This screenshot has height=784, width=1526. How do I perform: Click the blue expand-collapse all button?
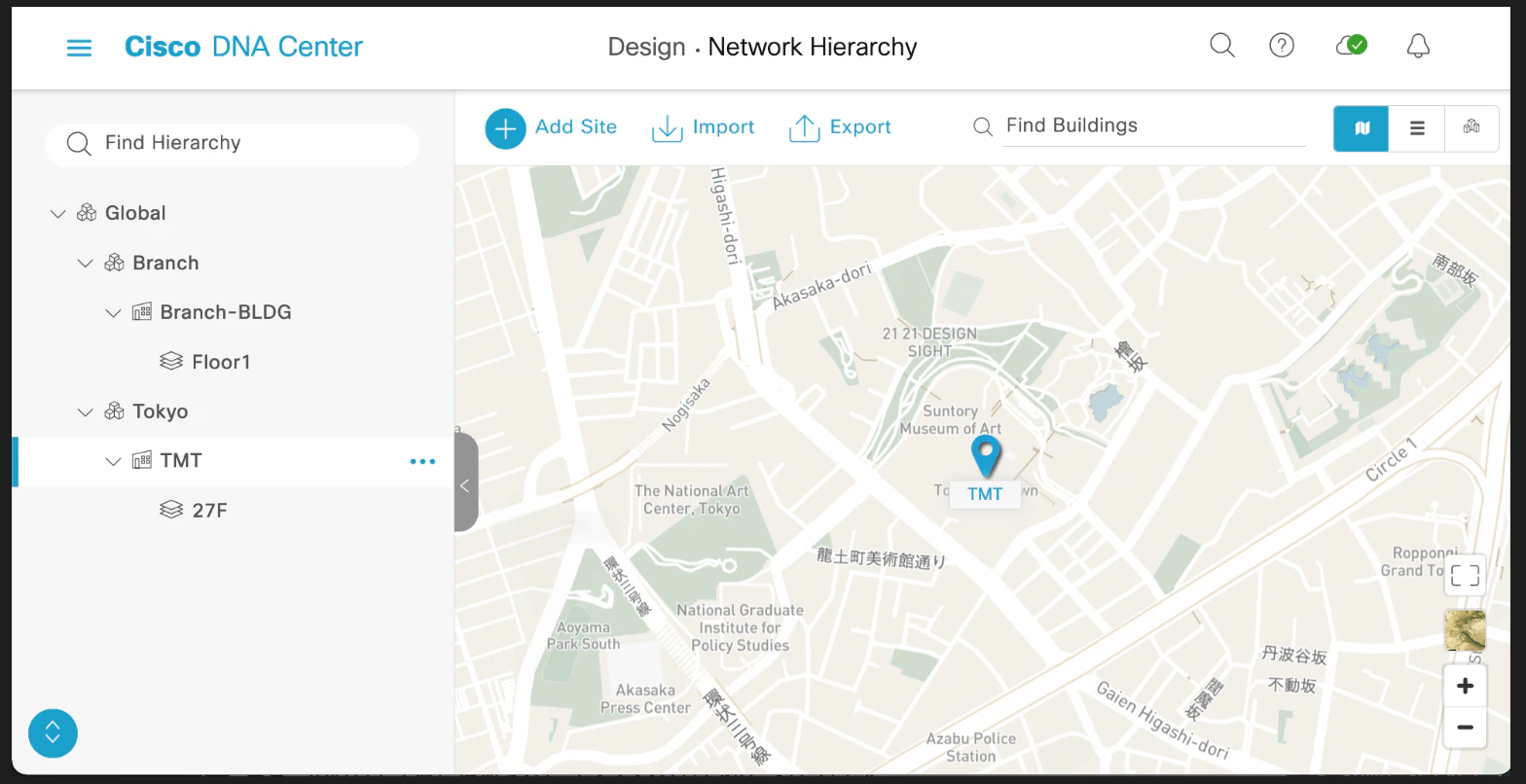(53, 733)
